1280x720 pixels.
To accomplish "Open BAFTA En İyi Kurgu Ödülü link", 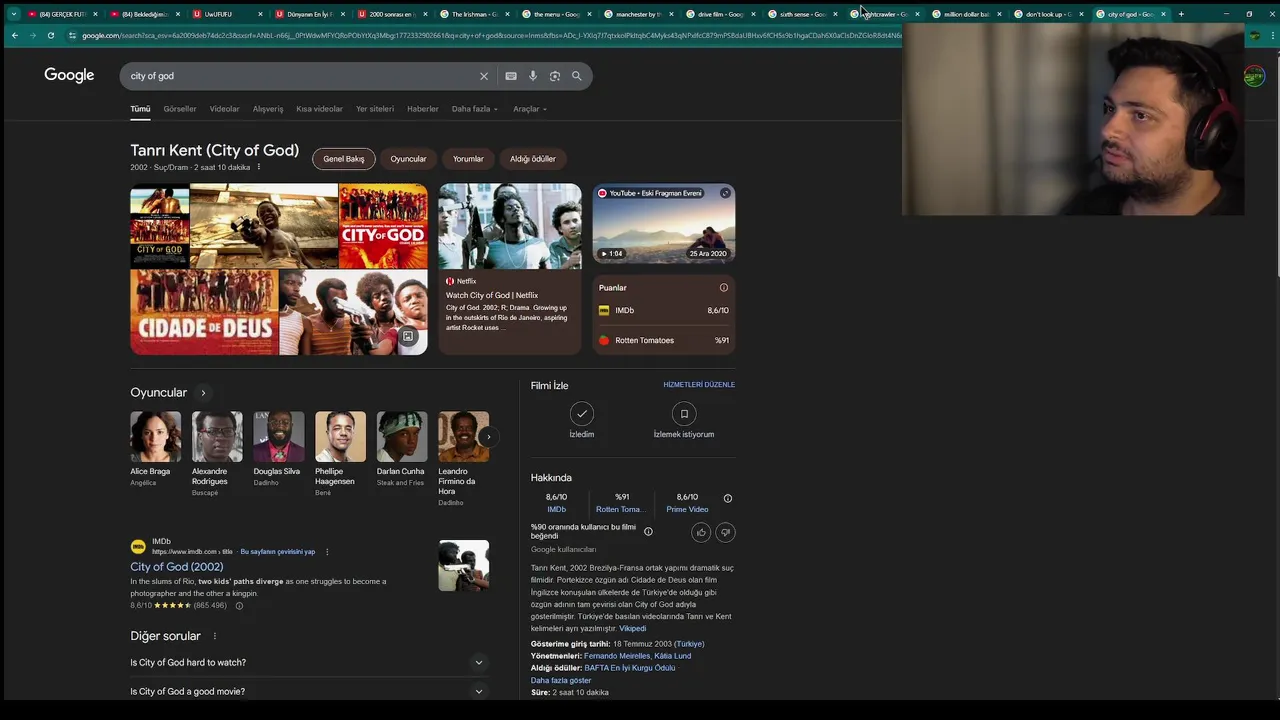I will coord(630,668).
